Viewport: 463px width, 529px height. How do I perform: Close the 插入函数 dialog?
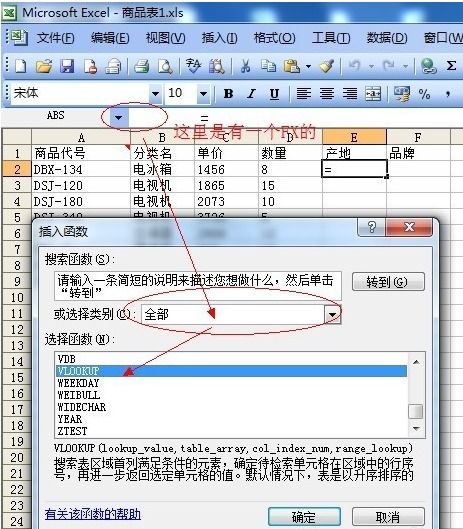point(409,227)
